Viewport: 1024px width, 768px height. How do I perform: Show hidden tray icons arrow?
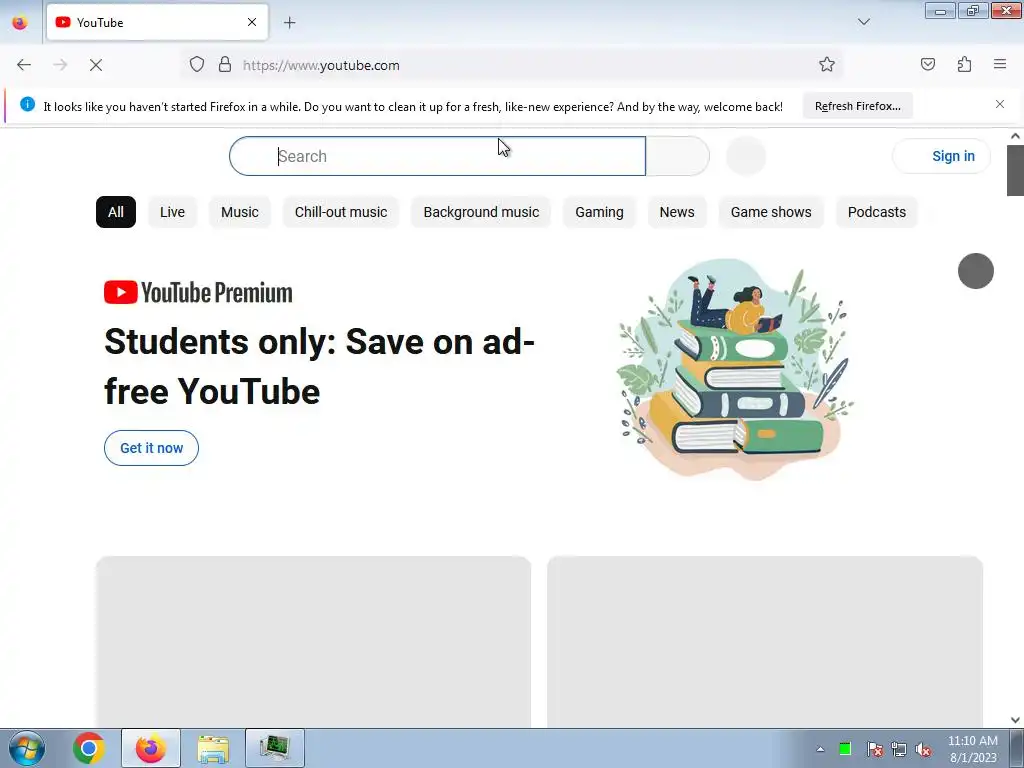tap(820, 749)
